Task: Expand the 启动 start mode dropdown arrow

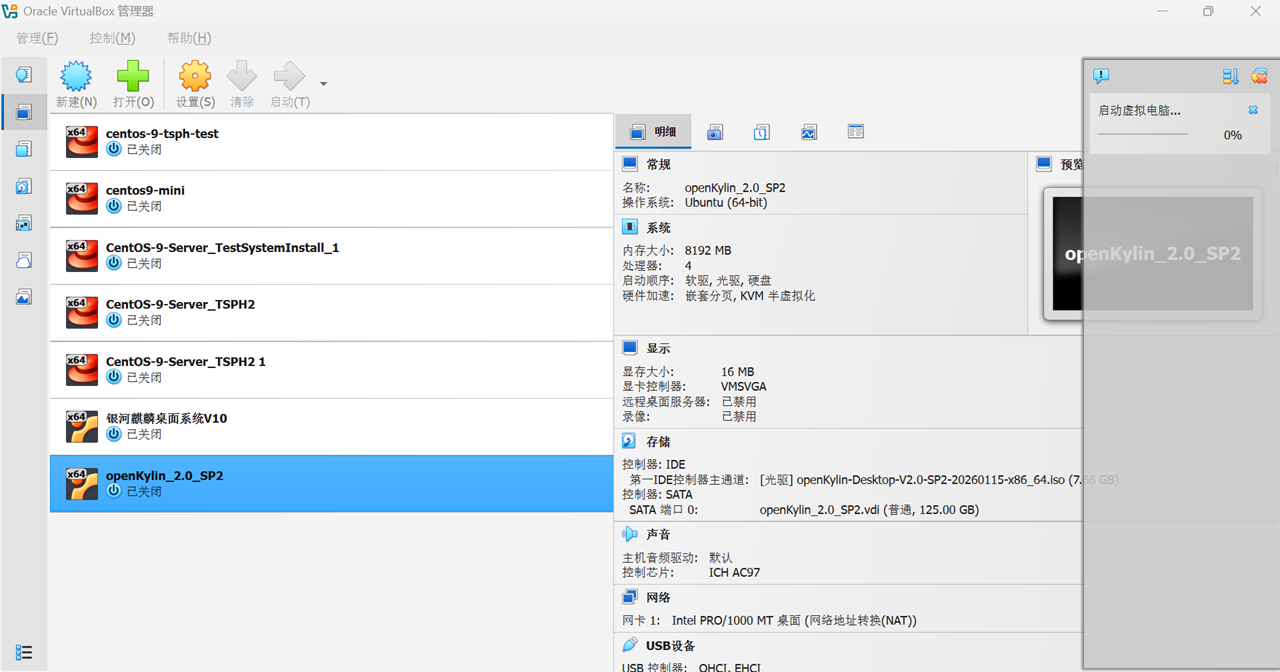Action: (323, 83)
